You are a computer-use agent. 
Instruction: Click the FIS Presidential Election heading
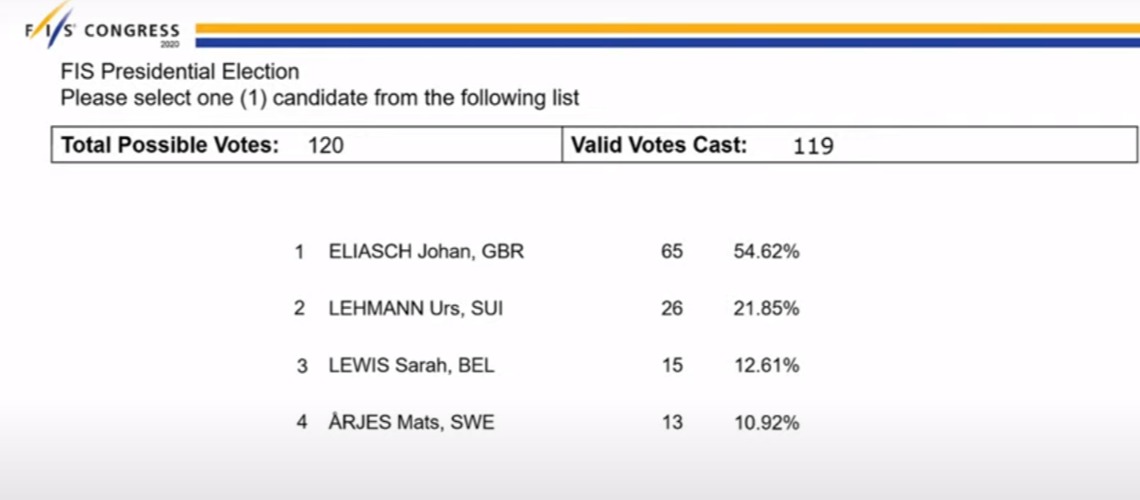180,72
